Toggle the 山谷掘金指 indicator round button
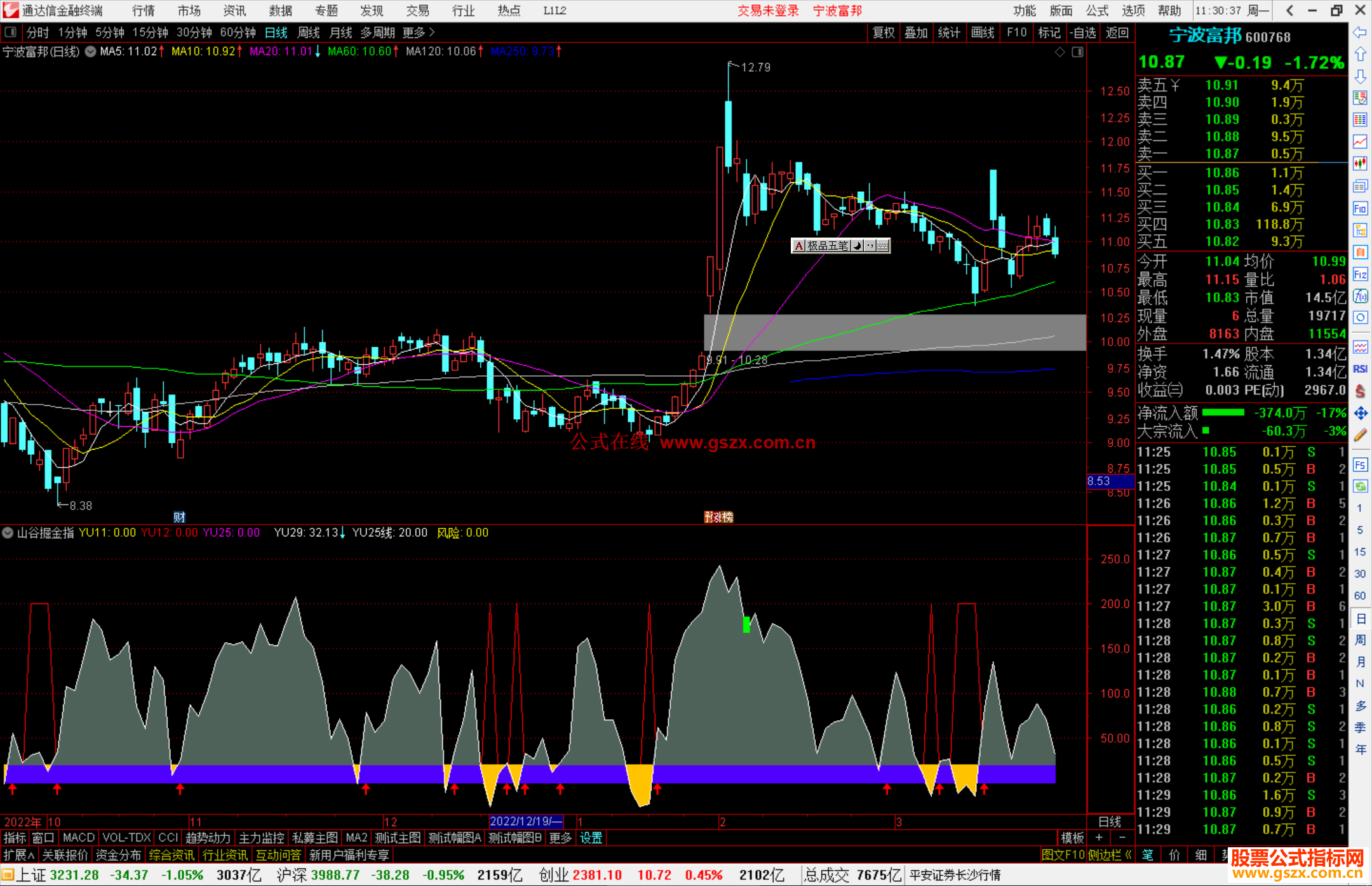This screenshot has height=886, width=1372. tap(8, 533)
